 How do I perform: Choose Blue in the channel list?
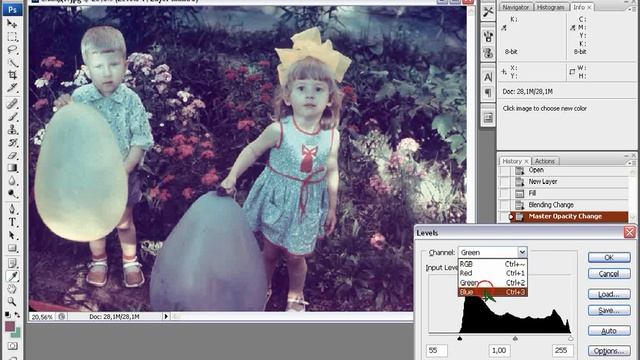493,292
